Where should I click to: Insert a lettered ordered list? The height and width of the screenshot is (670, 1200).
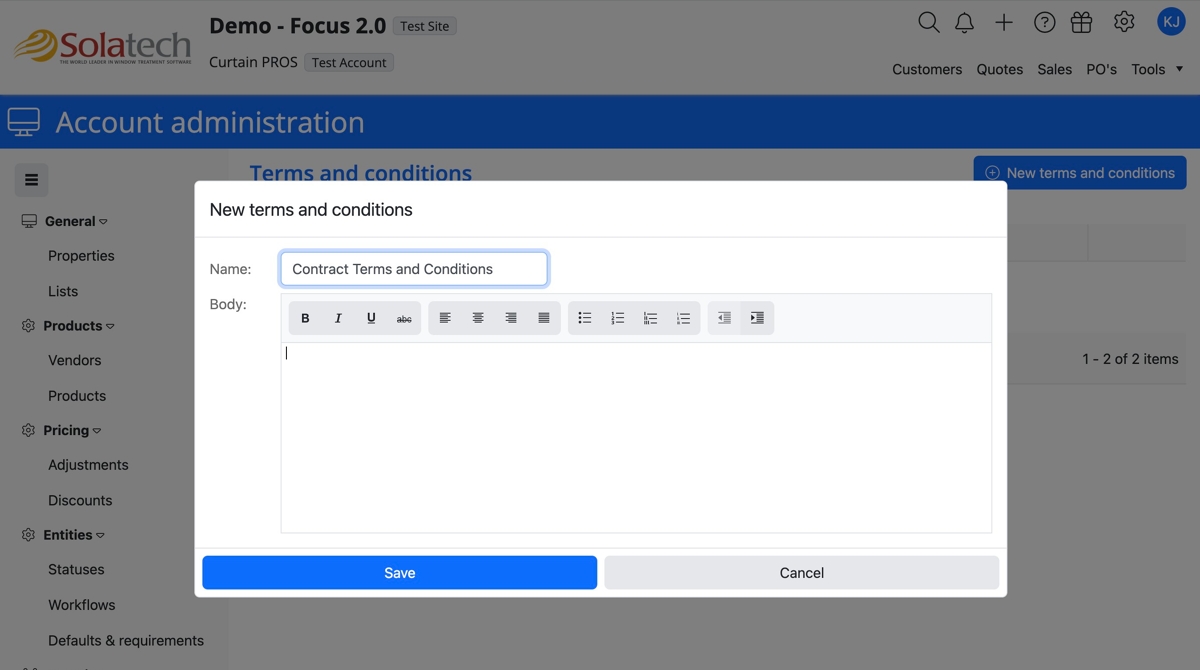tap(683, 318)
